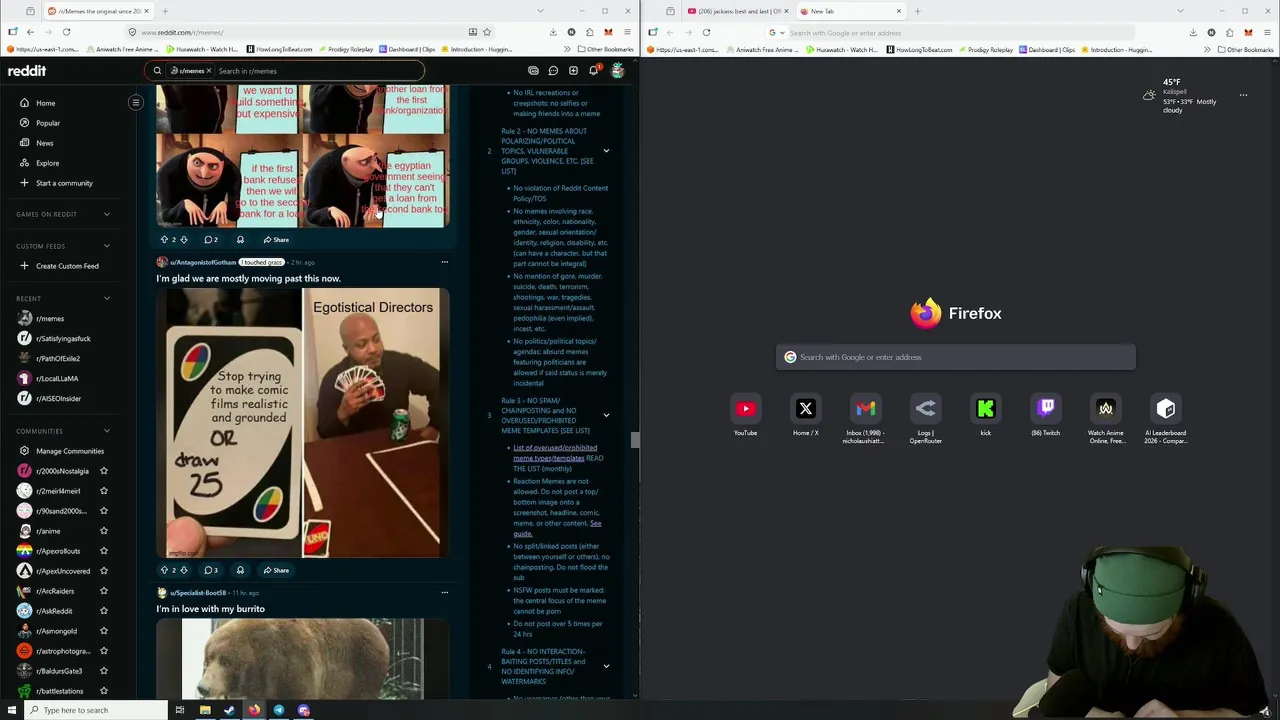Reload the reddit page in left Firefox
1280x720 pixels.
click(66, 32)
